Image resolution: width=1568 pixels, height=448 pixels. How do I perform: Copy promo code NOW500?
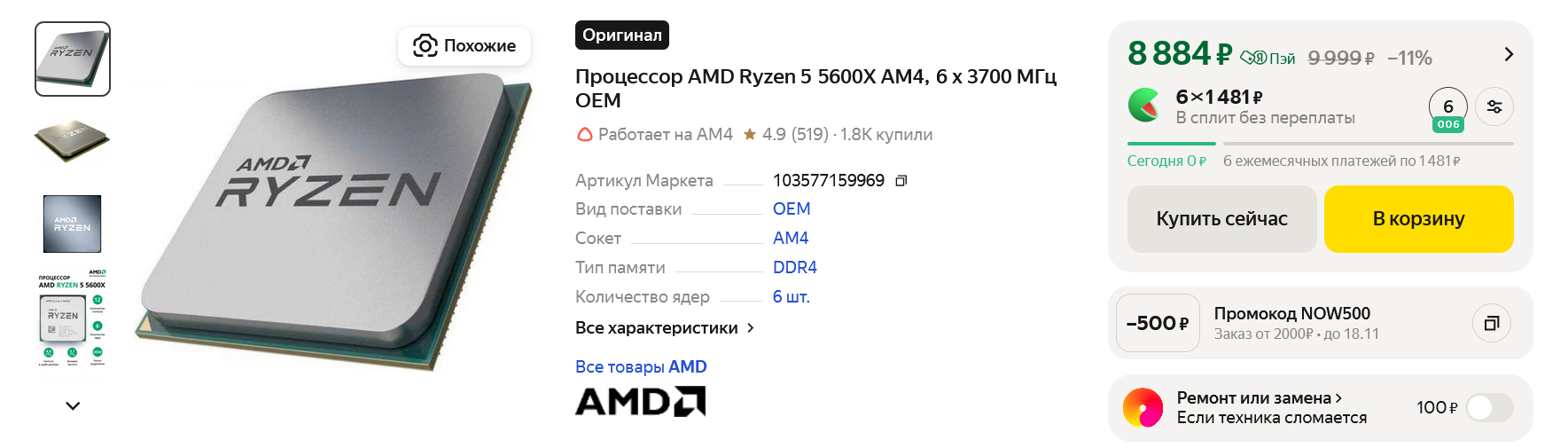click(x=1491, y=323)
